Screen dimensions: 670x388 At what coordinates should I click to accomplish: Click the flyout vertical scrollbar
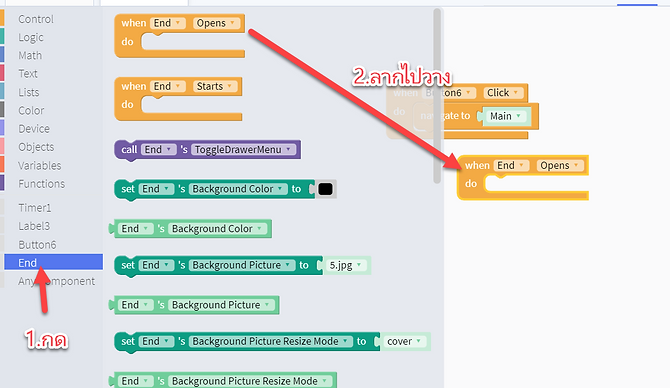click(437, 96)
